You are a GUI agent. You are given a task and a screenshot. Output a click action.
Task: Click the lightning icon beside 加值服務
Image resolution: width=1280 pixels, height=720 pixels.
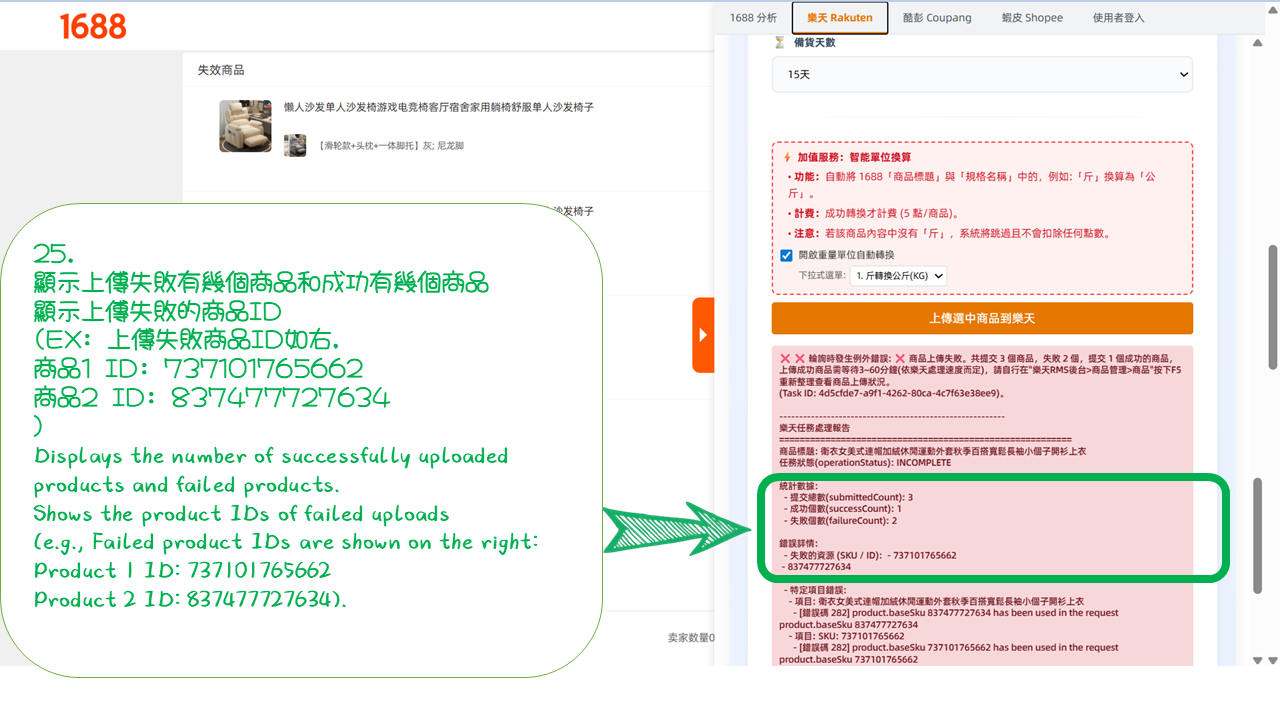tap(787, 158)
